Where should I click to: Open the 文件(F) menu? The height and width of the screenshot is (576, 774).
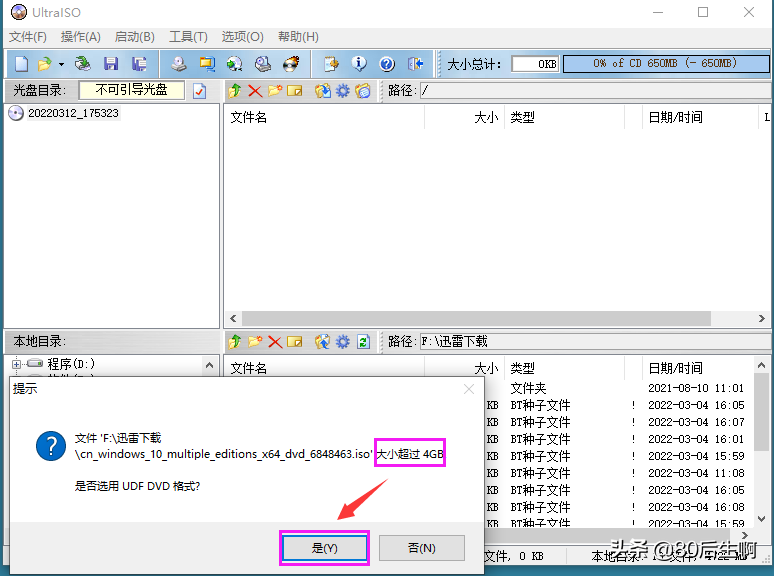(x=28, y=37)
